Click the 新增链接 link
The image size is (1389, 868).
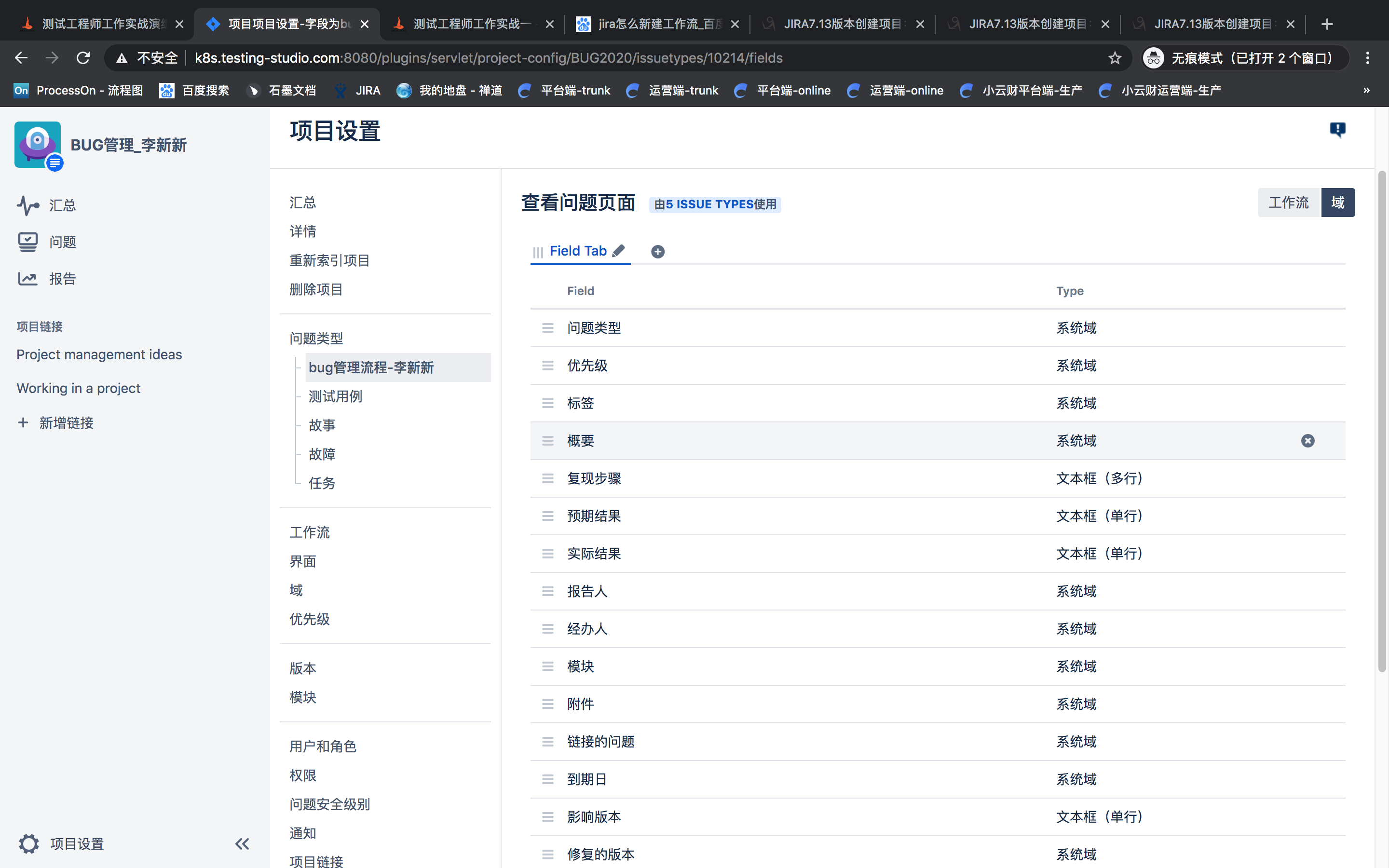[66, 423]
